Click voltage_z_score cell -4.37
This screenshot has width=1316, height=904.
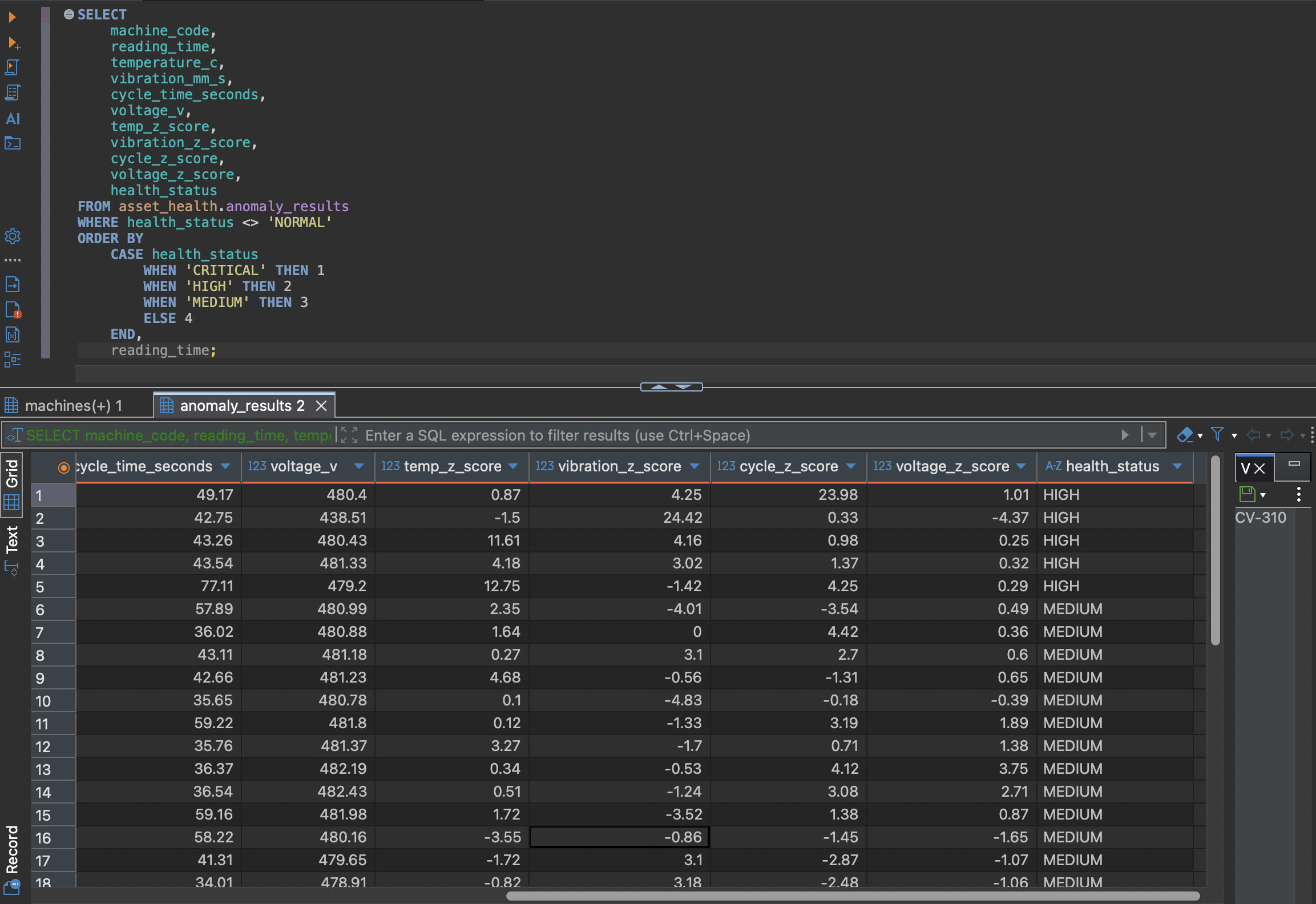pyautogui.click(x=952, y=518)
